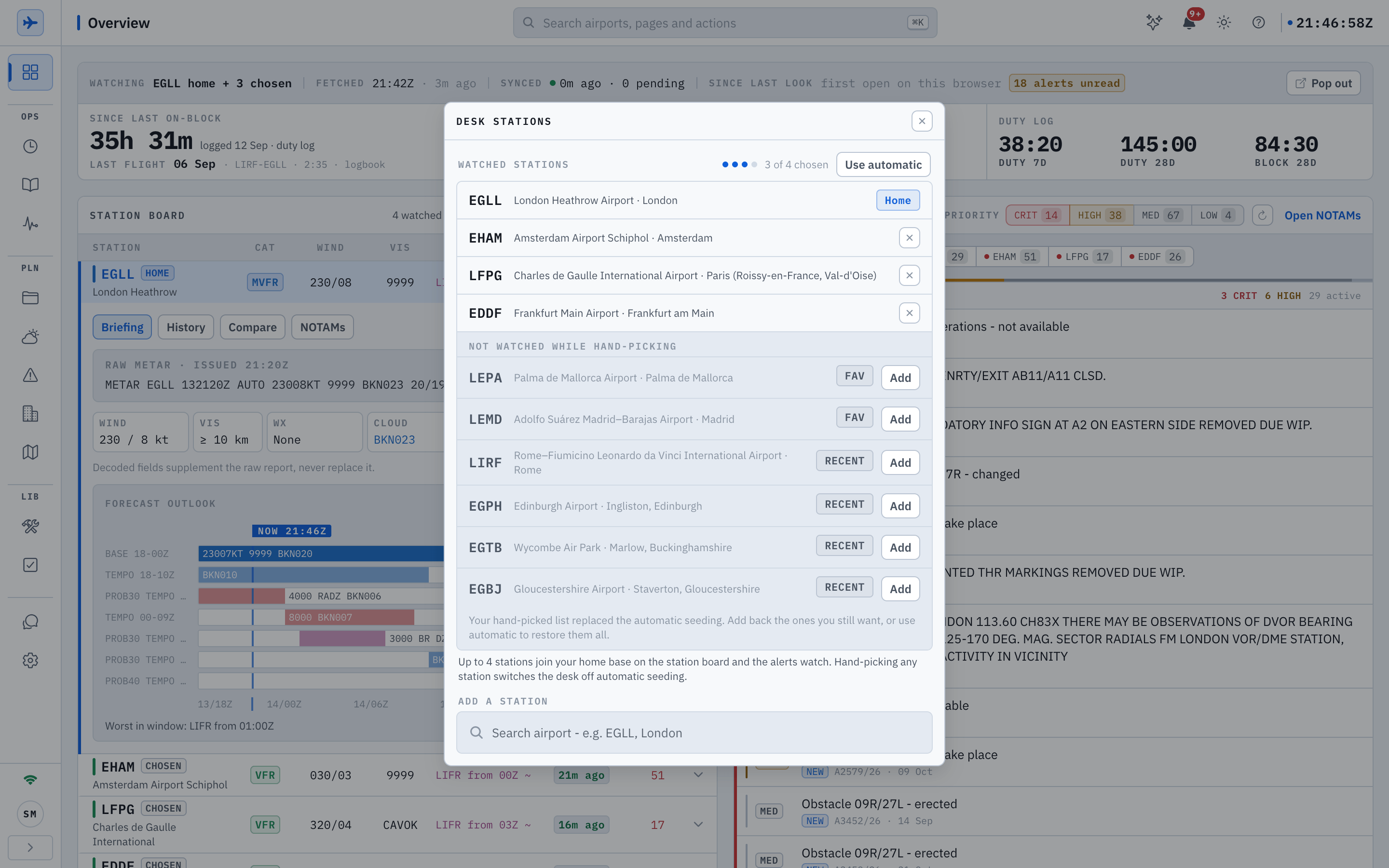Open the building icon in sidebar
This screenshot has width=1389, height=868.
tap(30, 413)
